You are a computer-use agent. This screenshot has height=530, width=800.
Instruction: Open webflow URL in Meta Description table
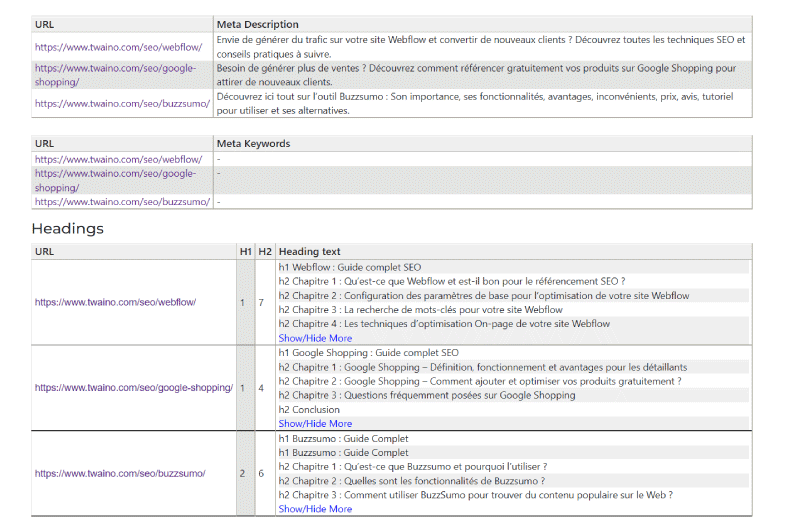[118, 47]
